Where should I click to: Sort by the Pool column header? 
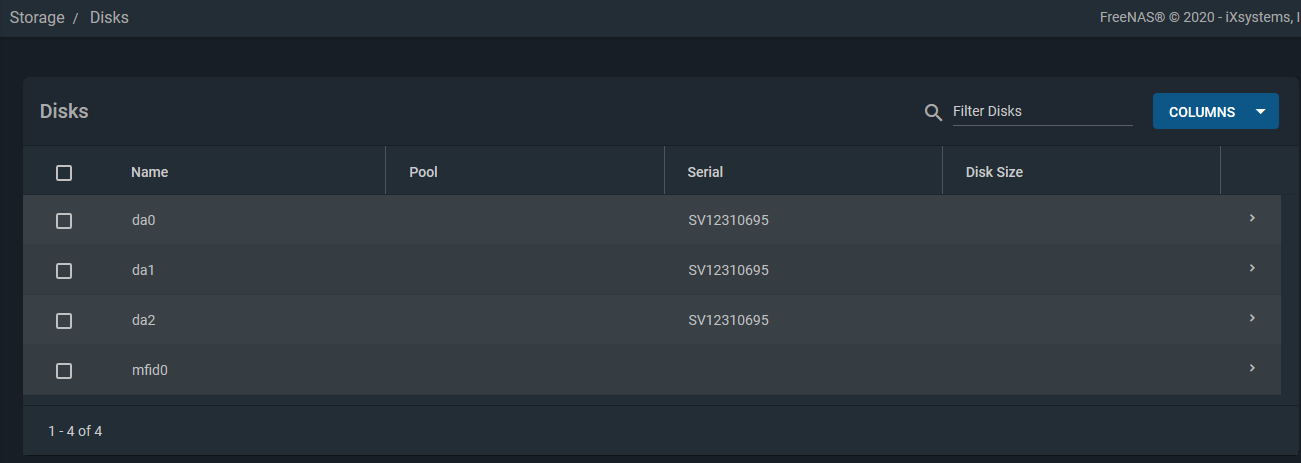424,172
